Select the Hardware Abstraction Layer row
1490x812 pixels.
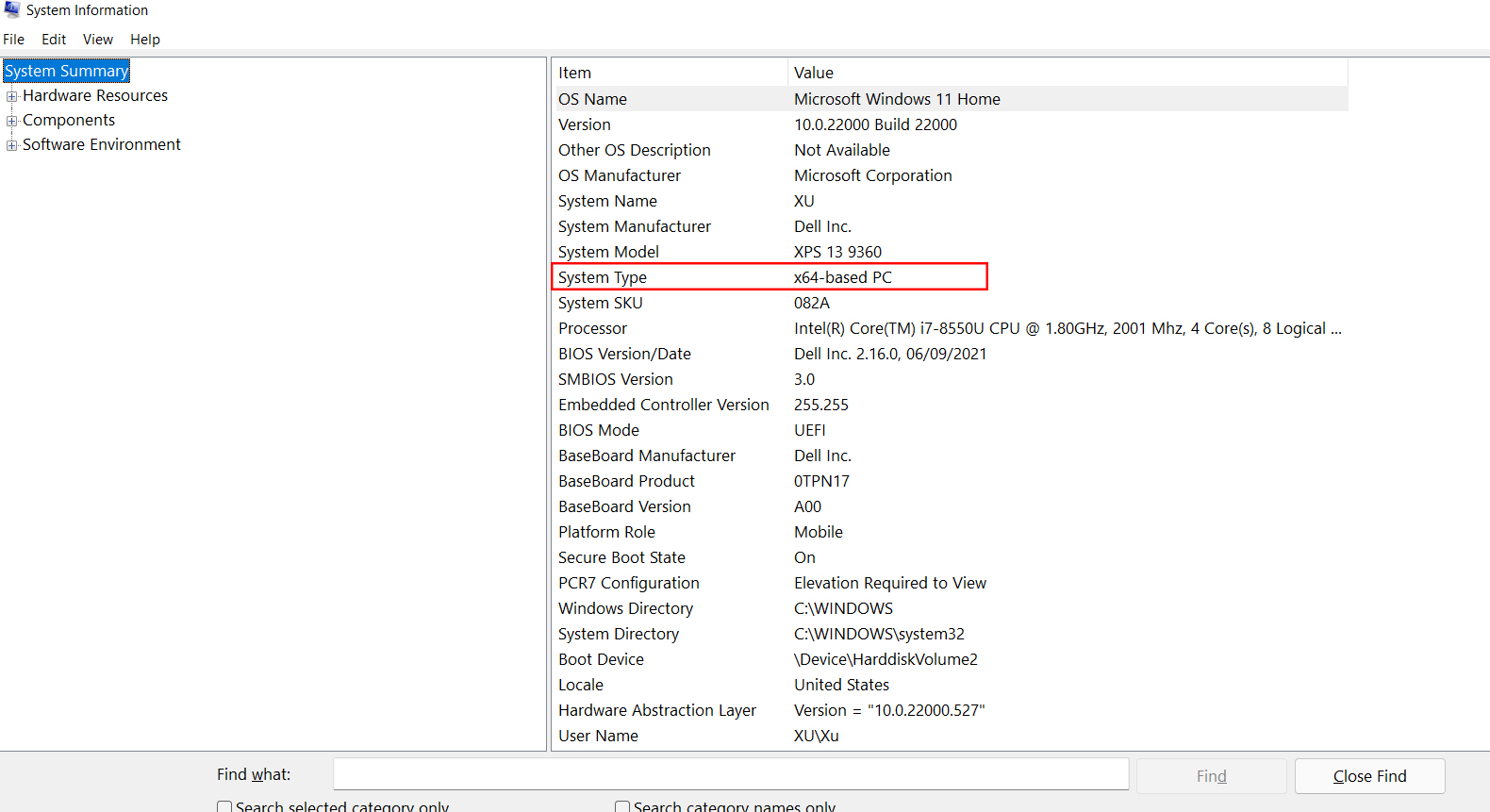(x=951, y=710)
